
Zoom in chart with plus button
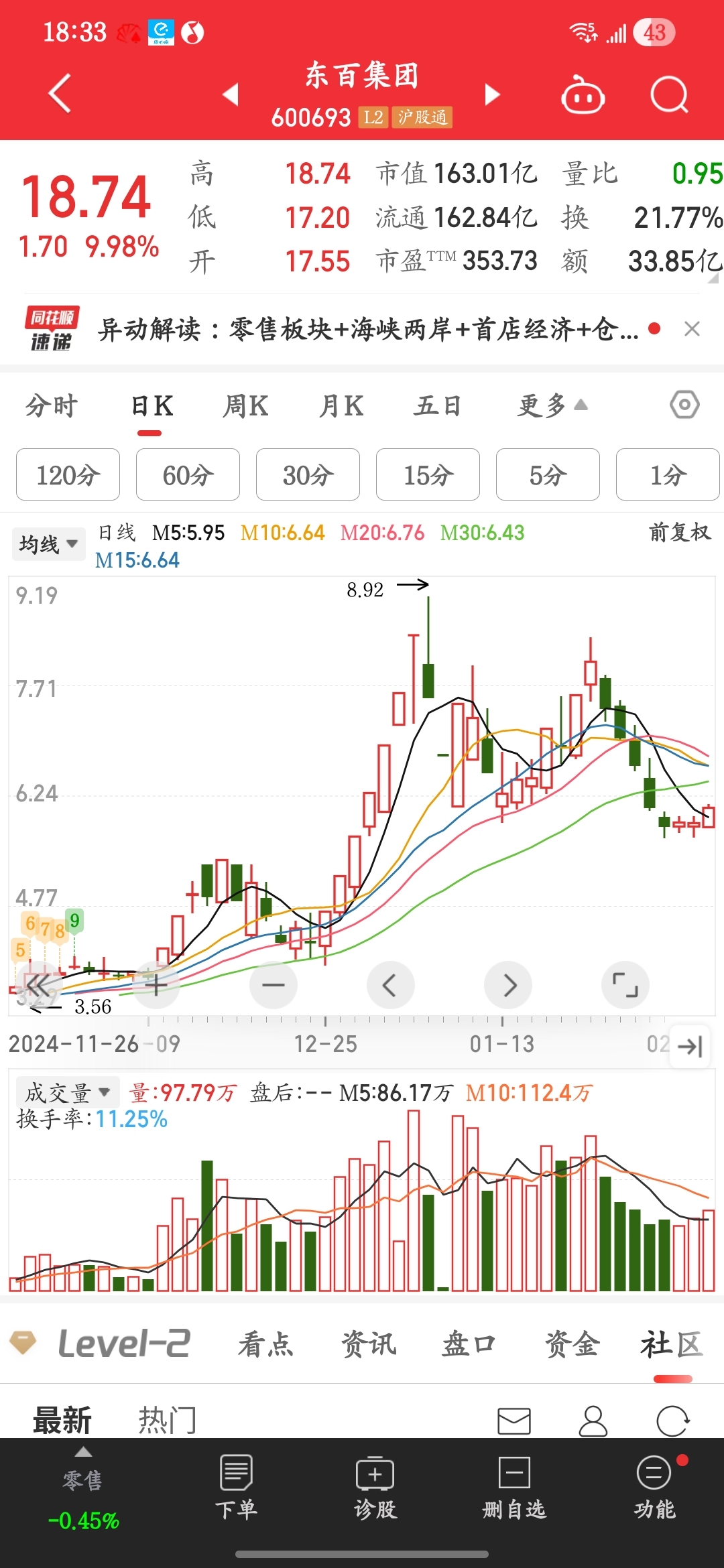(156, 985)
